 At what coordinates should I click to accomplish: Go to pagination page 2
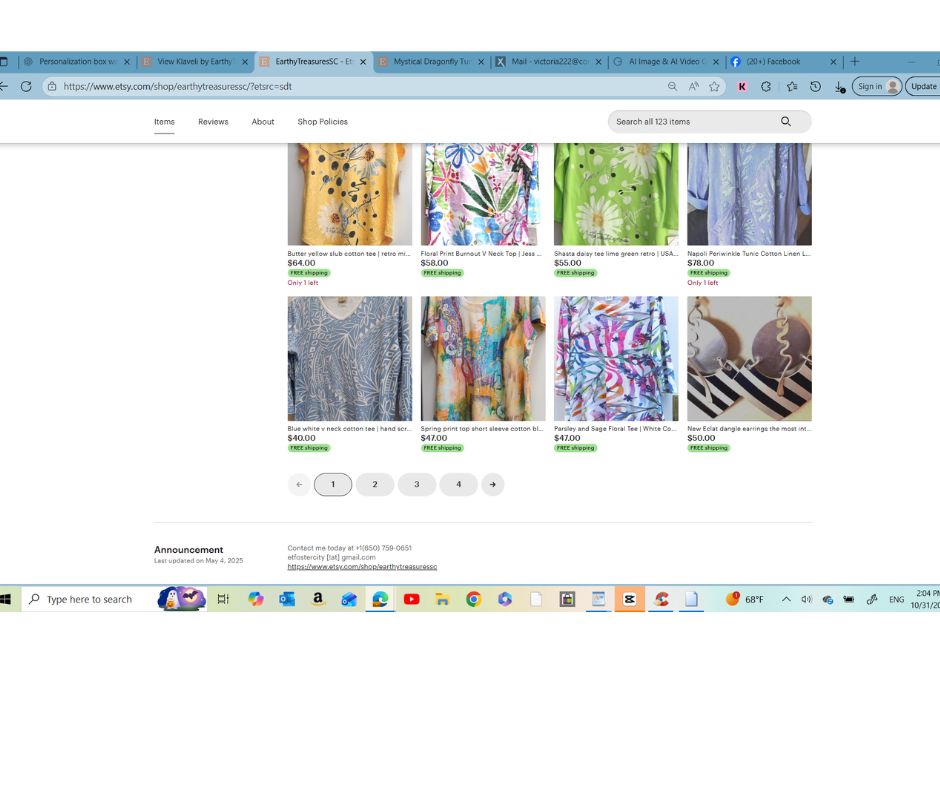coord(375,485)
